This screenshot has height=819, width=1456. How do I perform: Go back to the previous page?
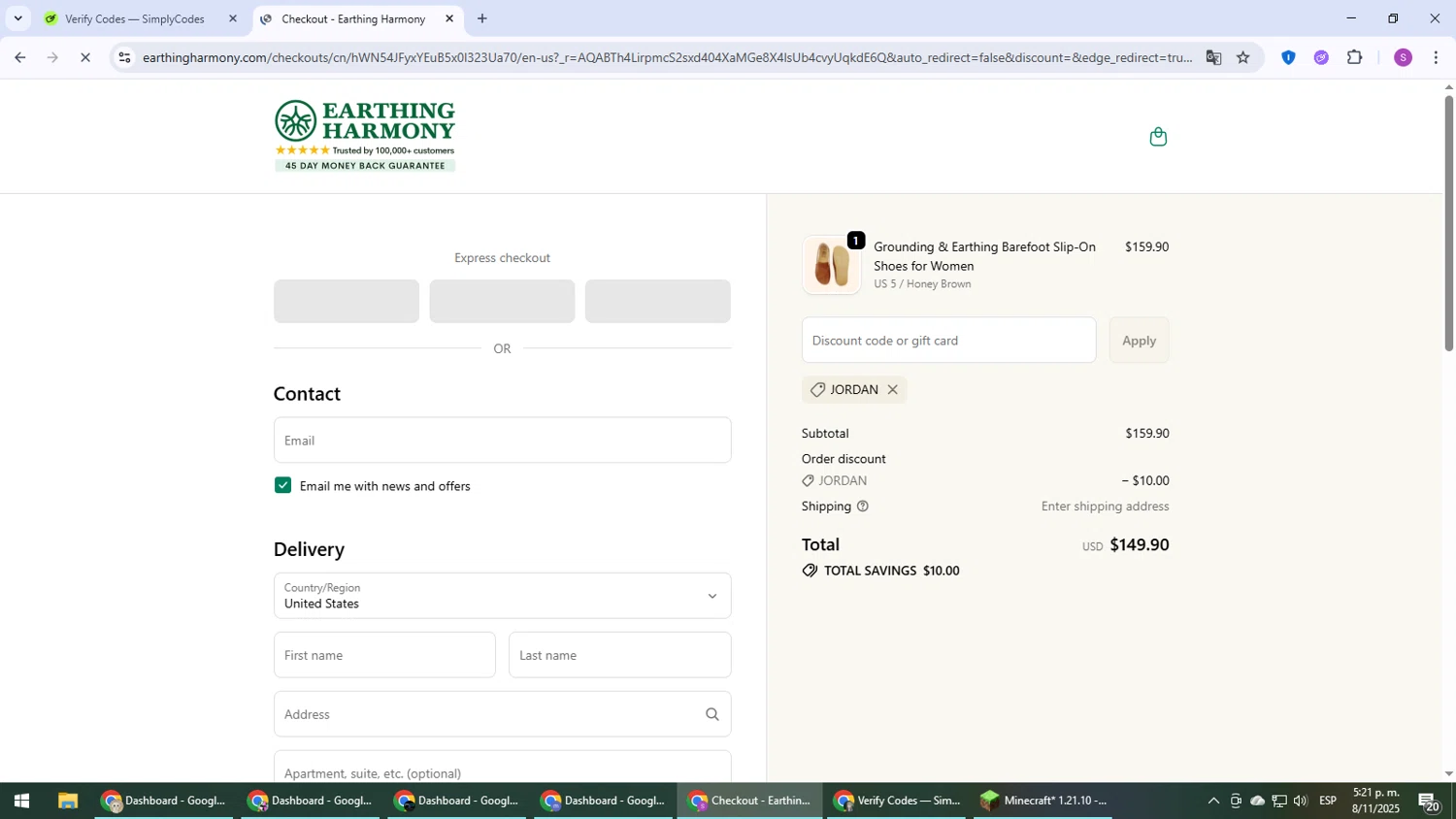click(x=19, y=57)
